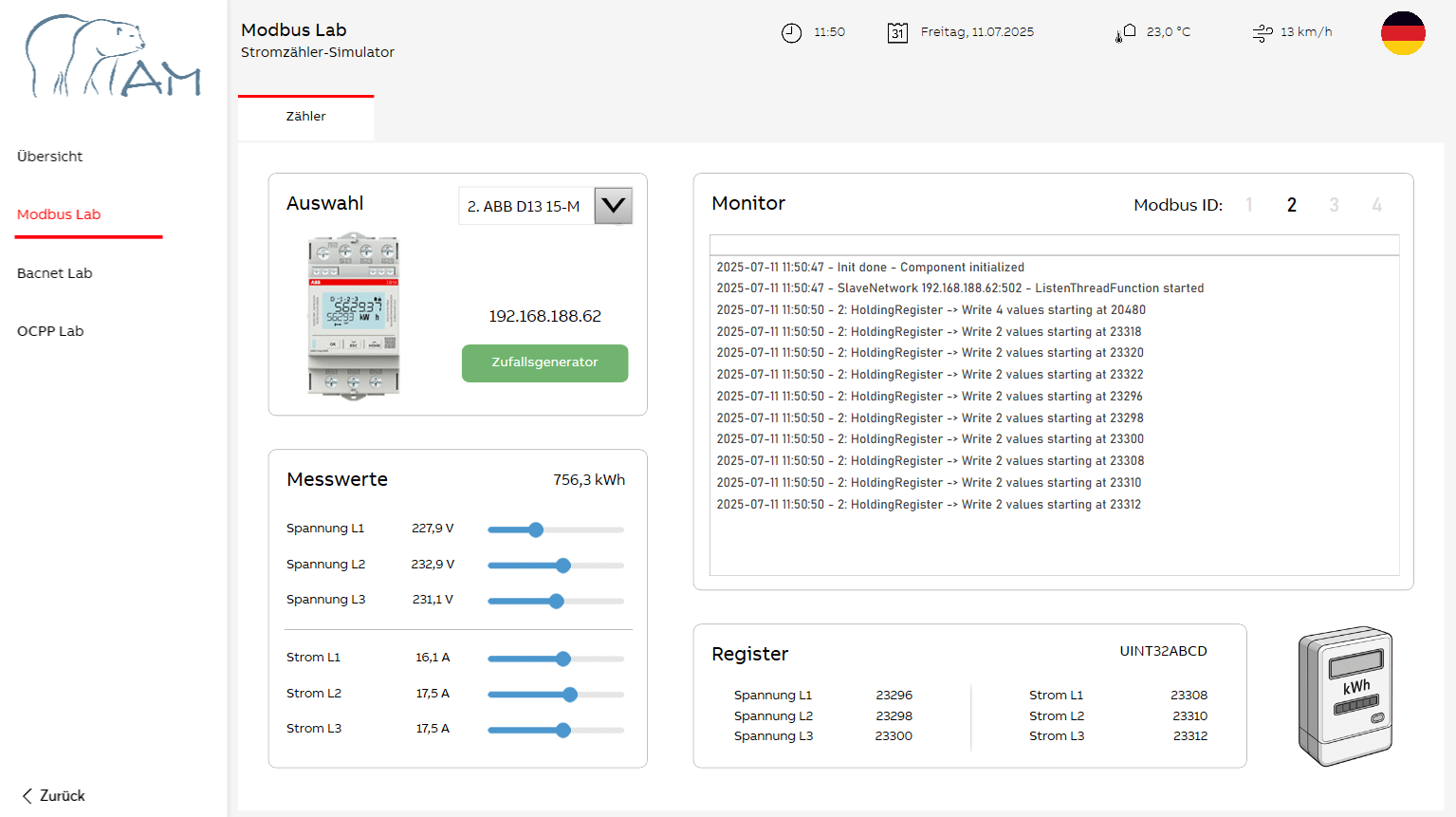The image size is (1456, 817).
Task: Open Bacnet Lab in the sidebar
Action: coord(55,273)
